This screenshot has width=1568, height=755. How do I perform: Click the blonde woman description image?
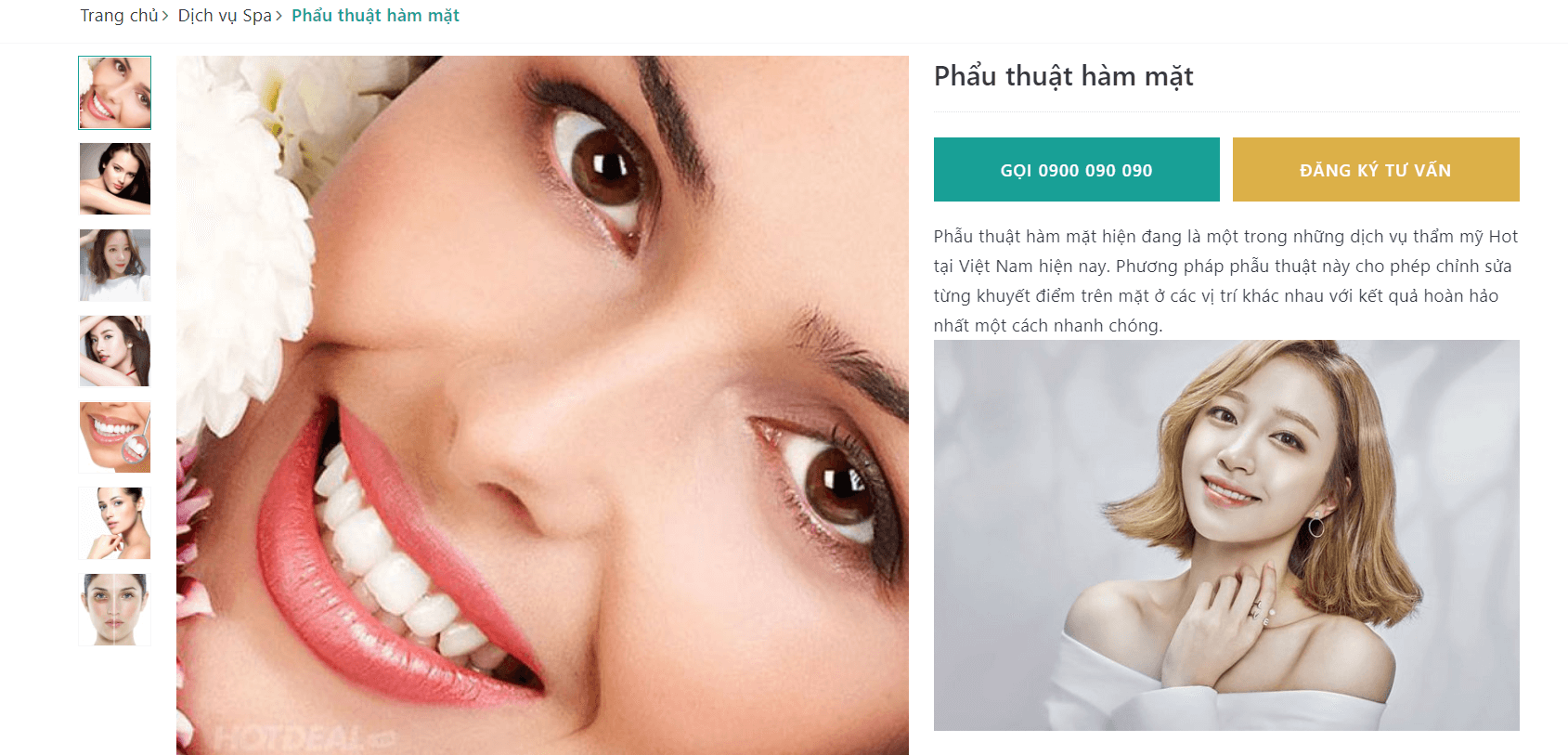[x=1226, y=535]
